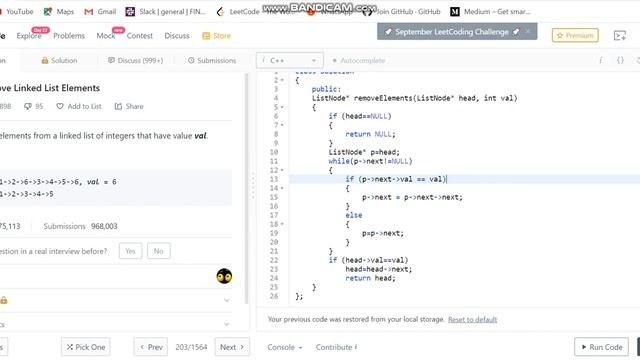Switch to the Discuss (999+) tab

pyautogui.click(x=136, y=60)
